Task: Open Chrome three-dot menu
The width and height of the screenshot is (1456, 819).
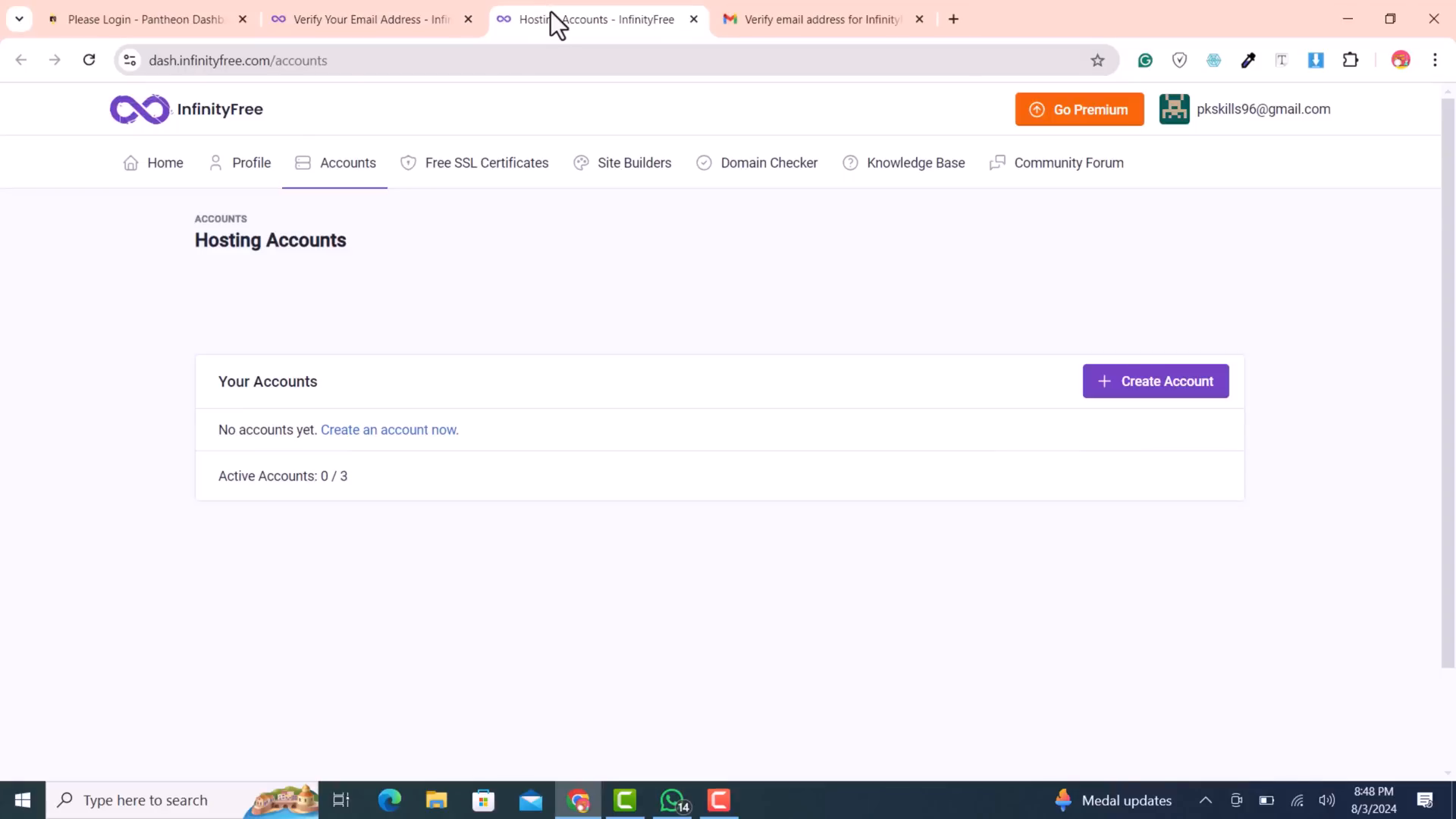Action: 1435,61
